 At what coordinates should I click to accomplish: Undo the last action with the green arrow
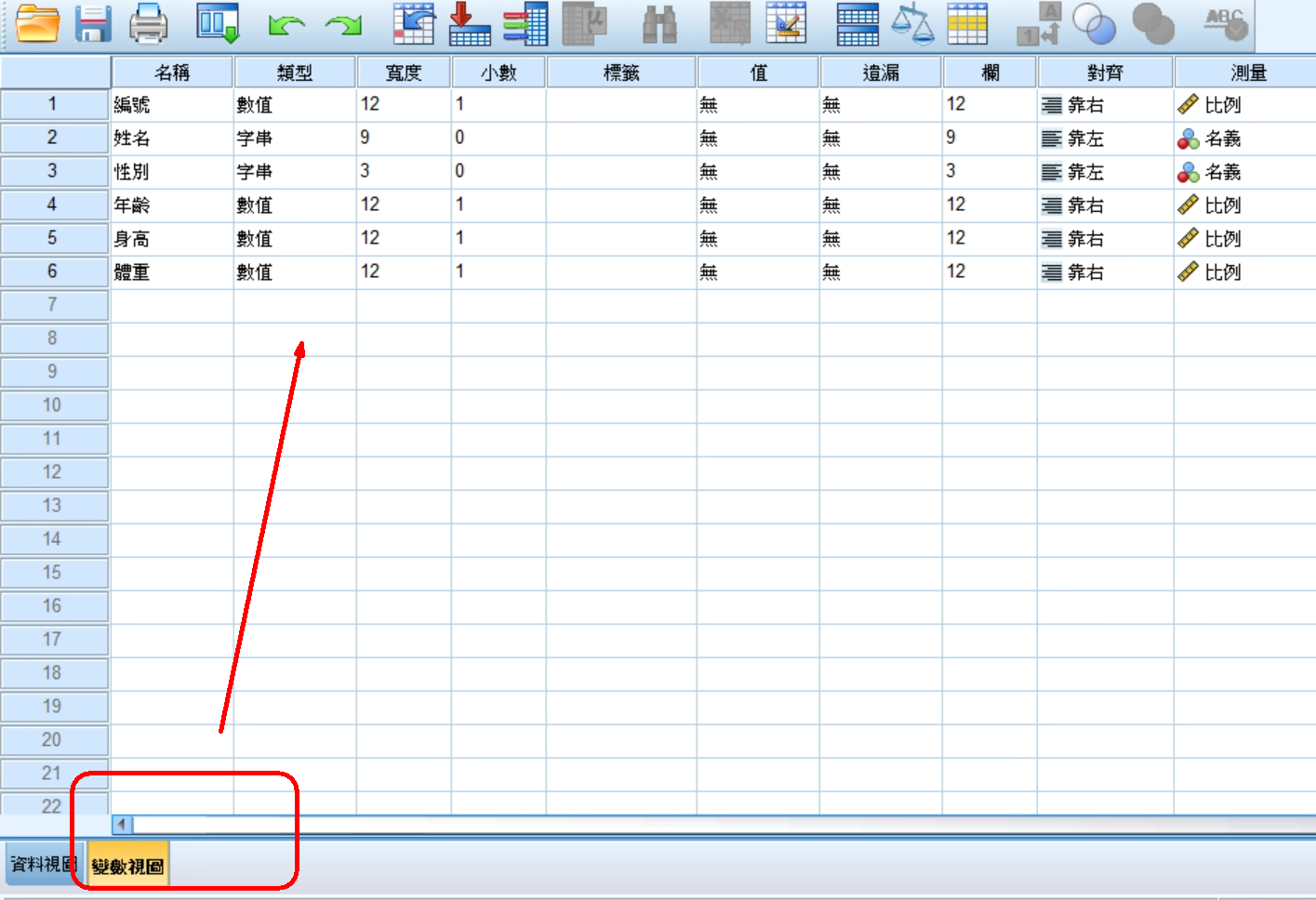click(286, 24)
